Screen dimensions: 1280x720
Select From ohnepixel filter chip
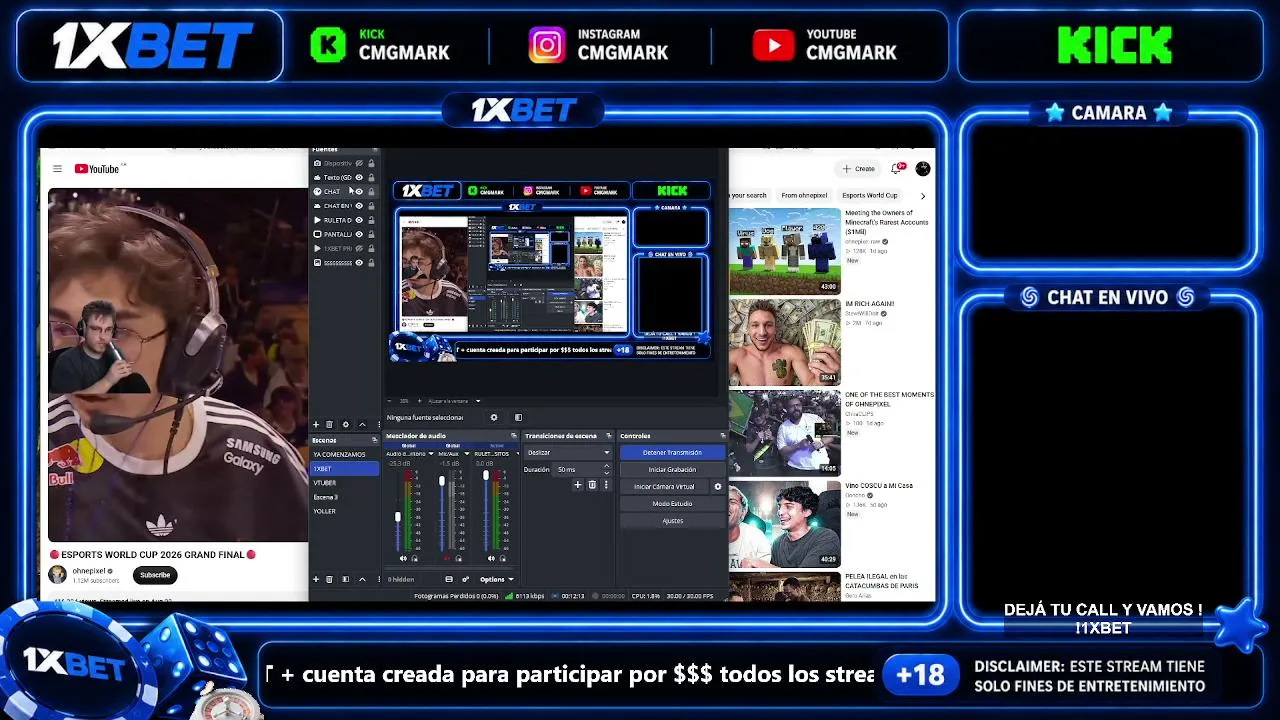[804, 195]
